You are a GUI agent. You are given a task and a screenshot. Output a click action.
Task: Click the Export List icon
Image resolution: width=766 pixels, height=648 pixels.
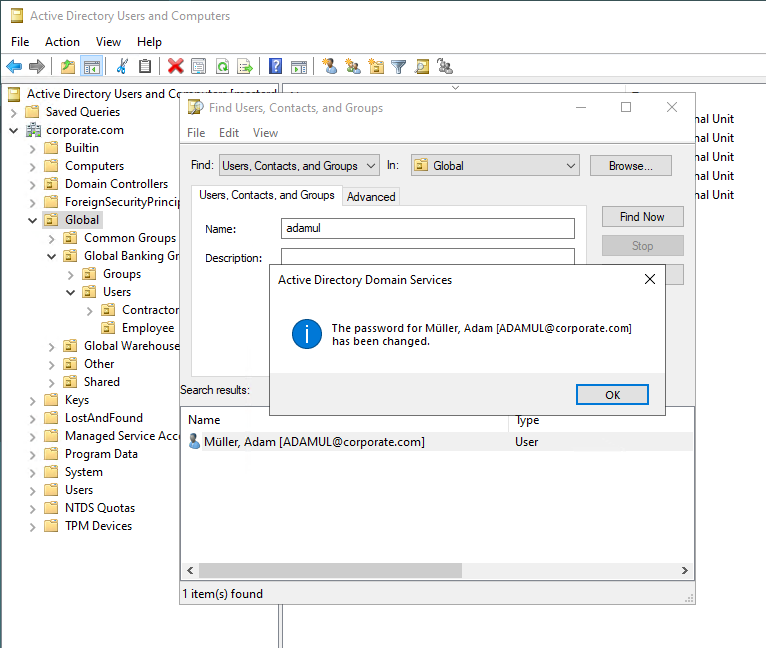point(245,66)
